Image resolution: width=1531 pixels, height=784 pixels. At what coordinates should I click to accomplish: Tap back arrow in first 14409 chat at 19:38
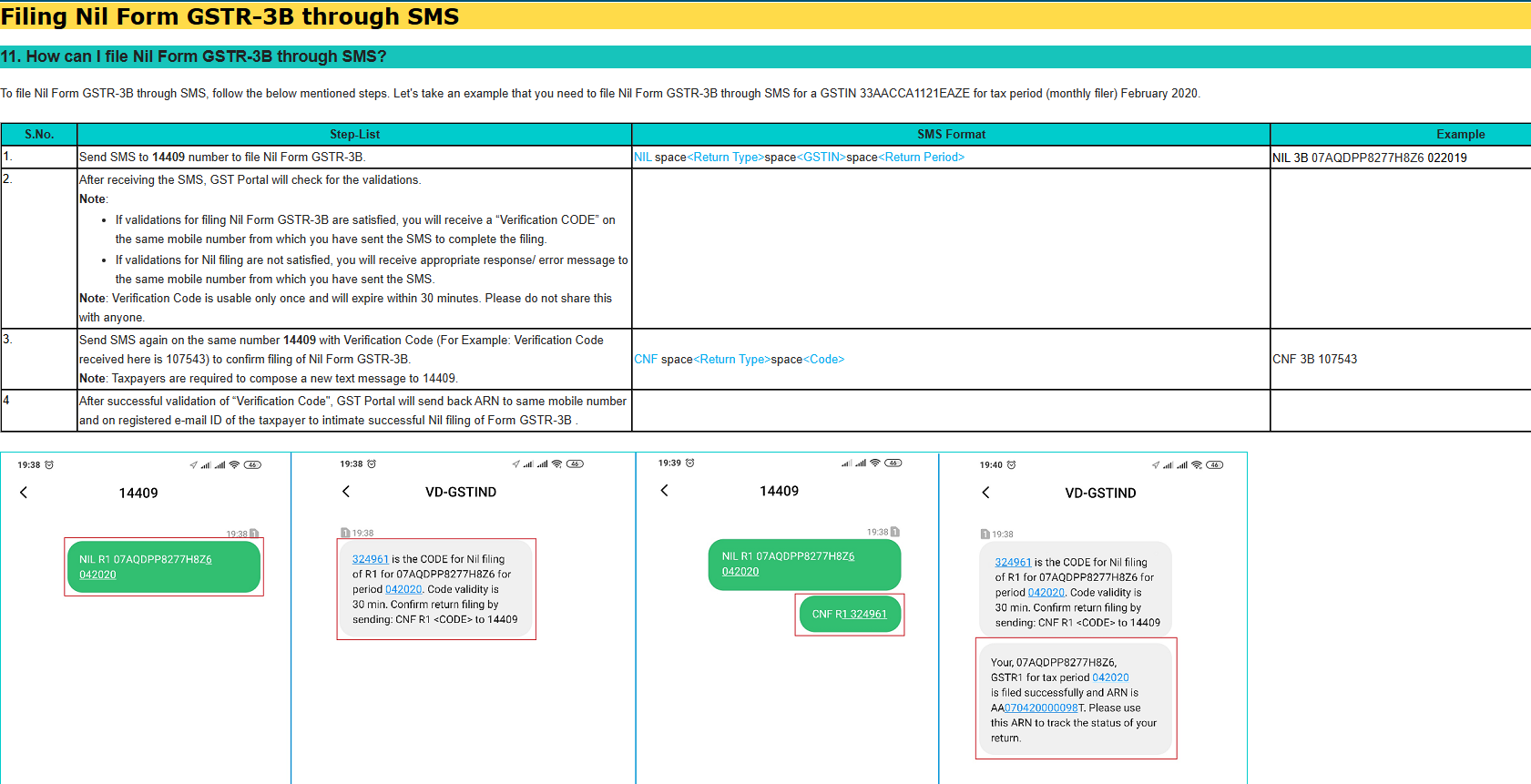pyautogui.click(x=24, y=492)
